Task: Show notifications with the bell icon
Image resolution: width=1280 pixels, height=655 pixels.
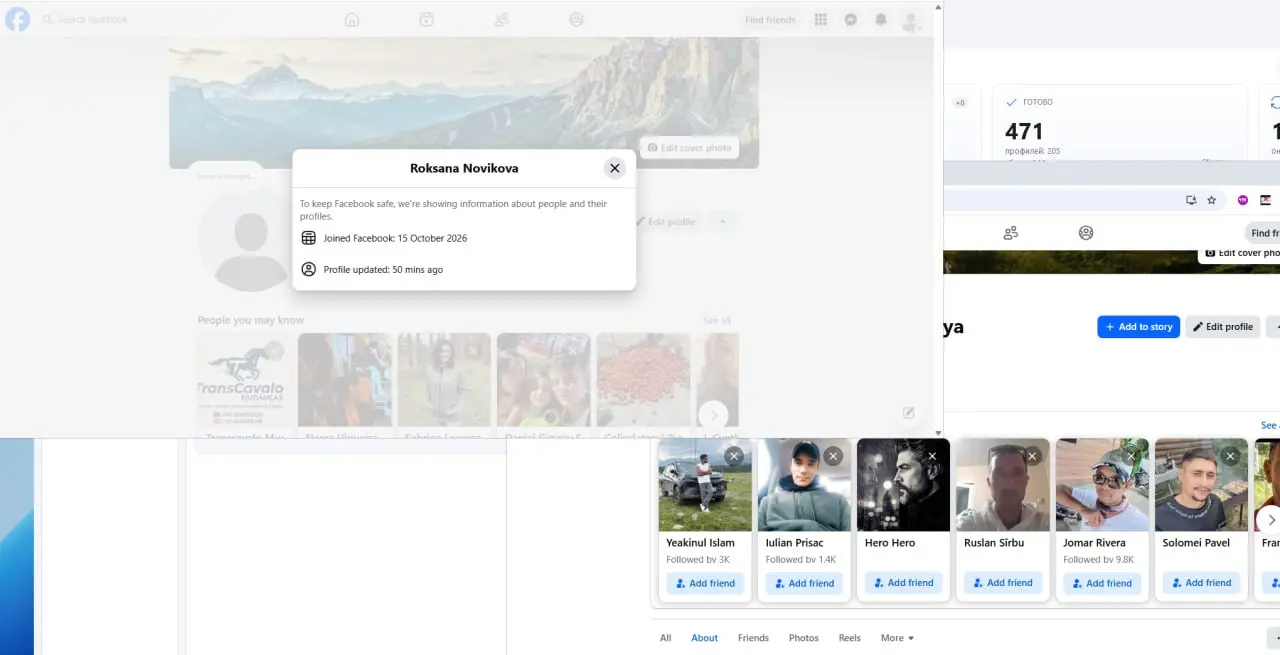Action: 881,19
